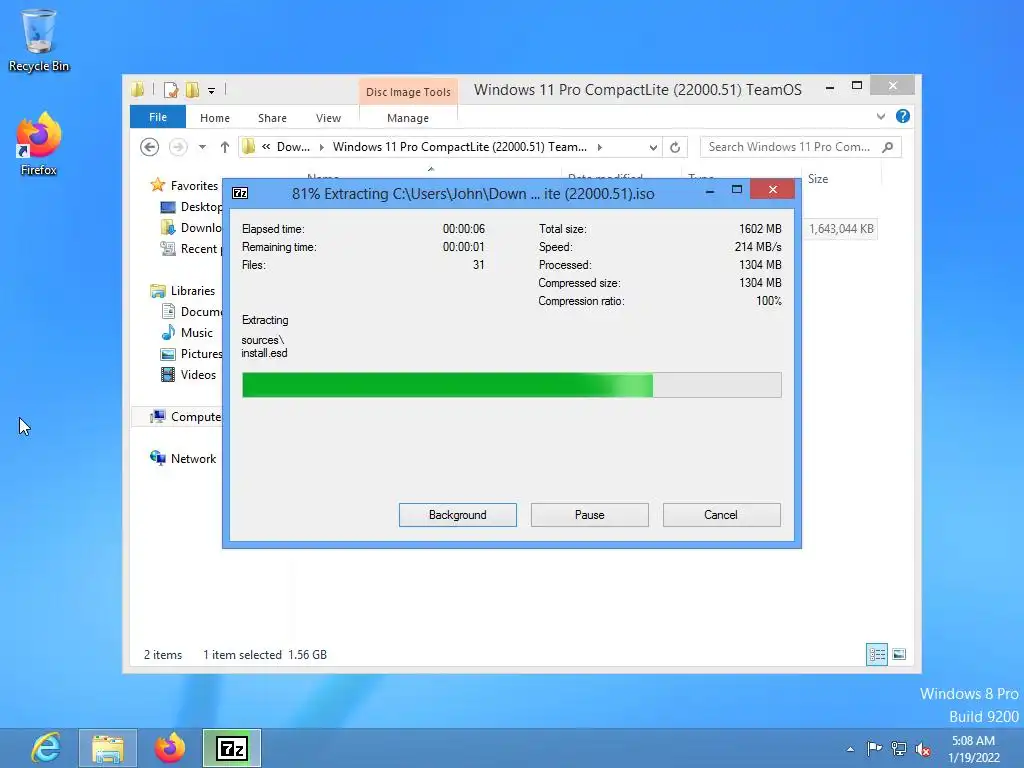The height and width of the screenshot is (768, 1024).
Task: Click the address bar double chevron overflow
Action: [x=266, y=146]
